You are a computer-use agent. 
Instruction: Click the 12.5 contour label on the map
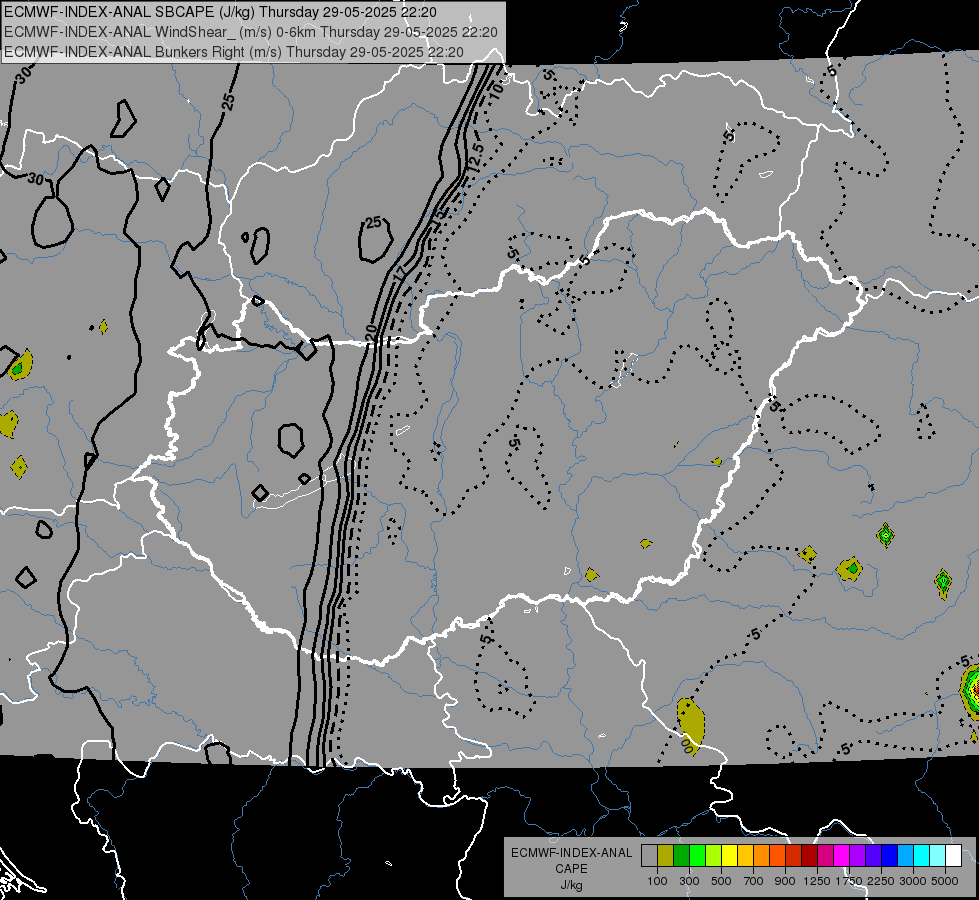(x=475, y=157)
